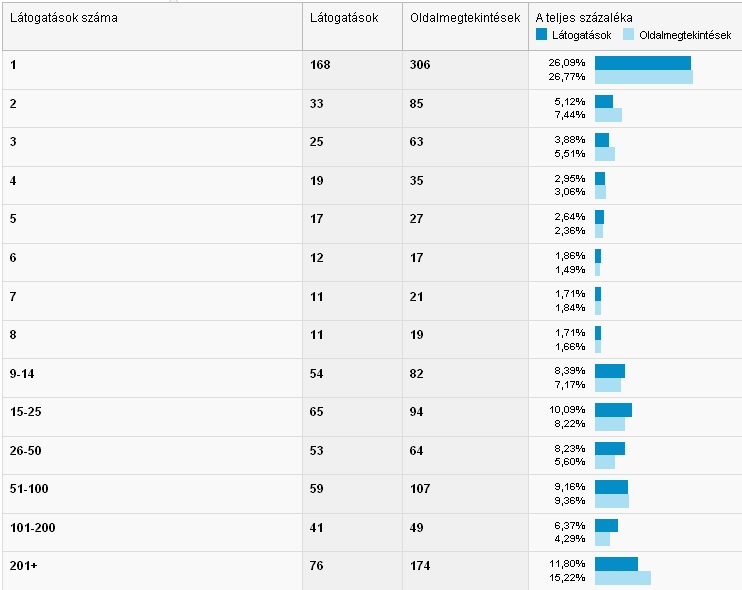Click the 174 pageviews value in 201+ row
The width and height of the screenshot is (742, 590).
(x=419, y=566)
